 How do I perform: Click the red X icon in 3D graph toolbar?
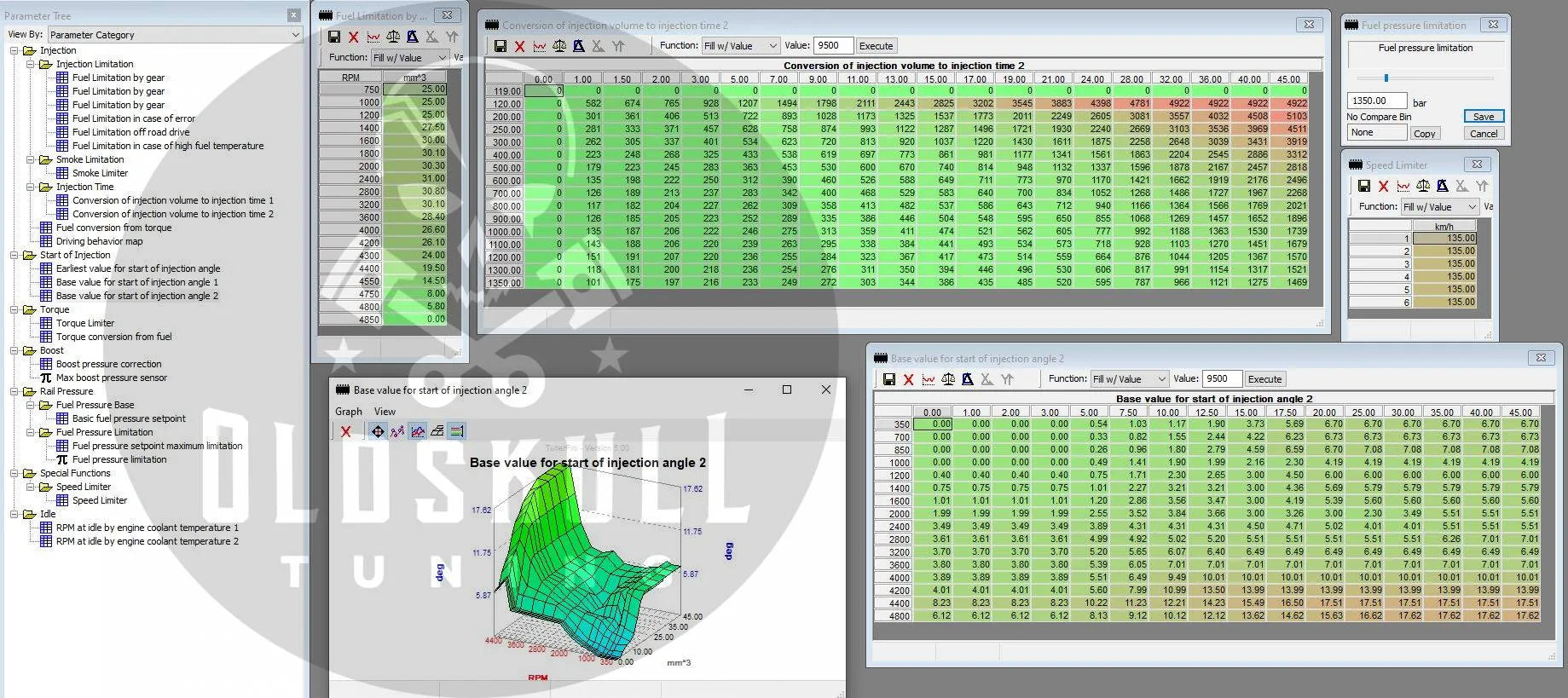click(345, 431)
